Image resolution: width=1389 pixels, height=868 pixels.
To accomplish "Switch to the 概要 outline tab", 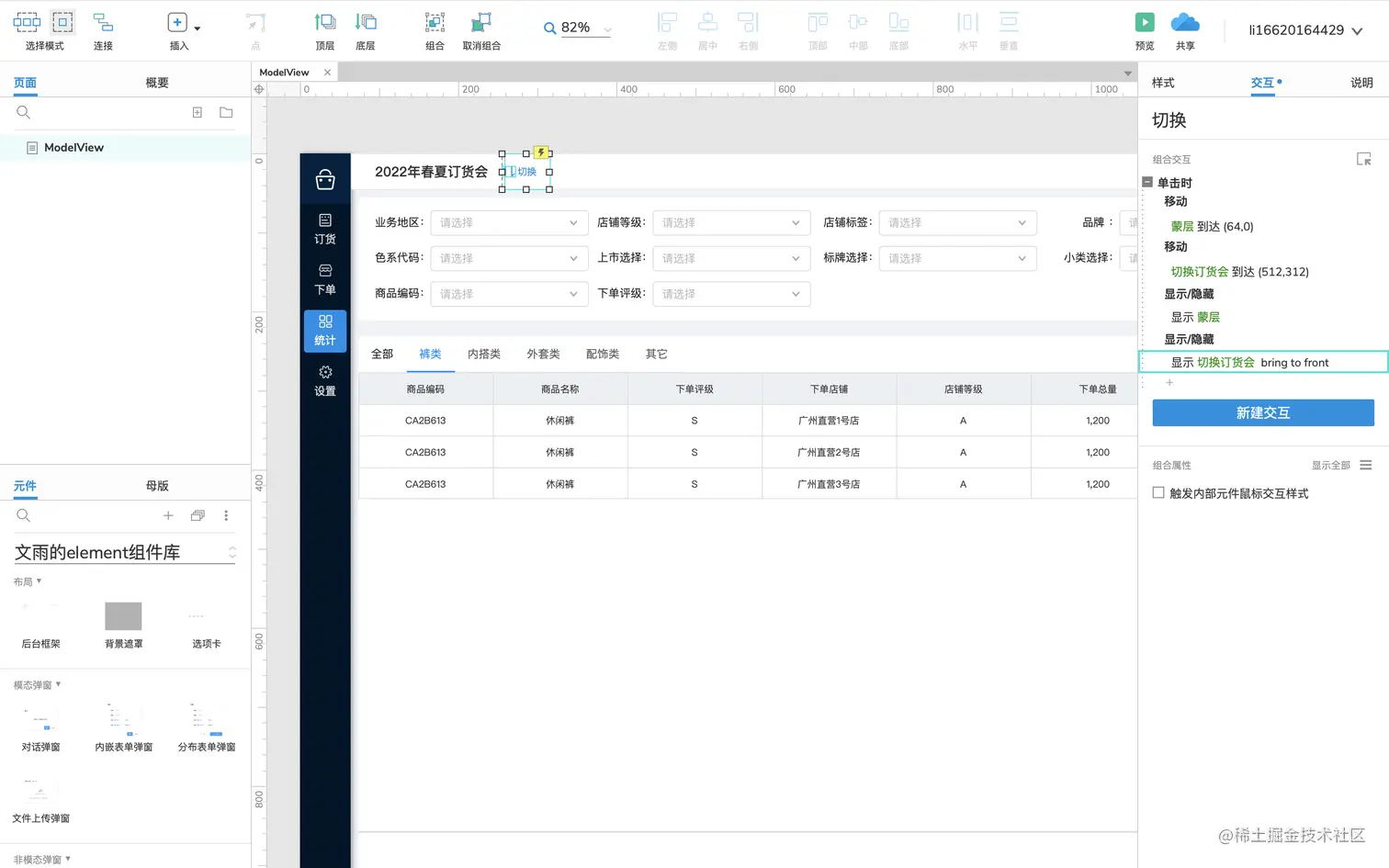I will (157, 83).
